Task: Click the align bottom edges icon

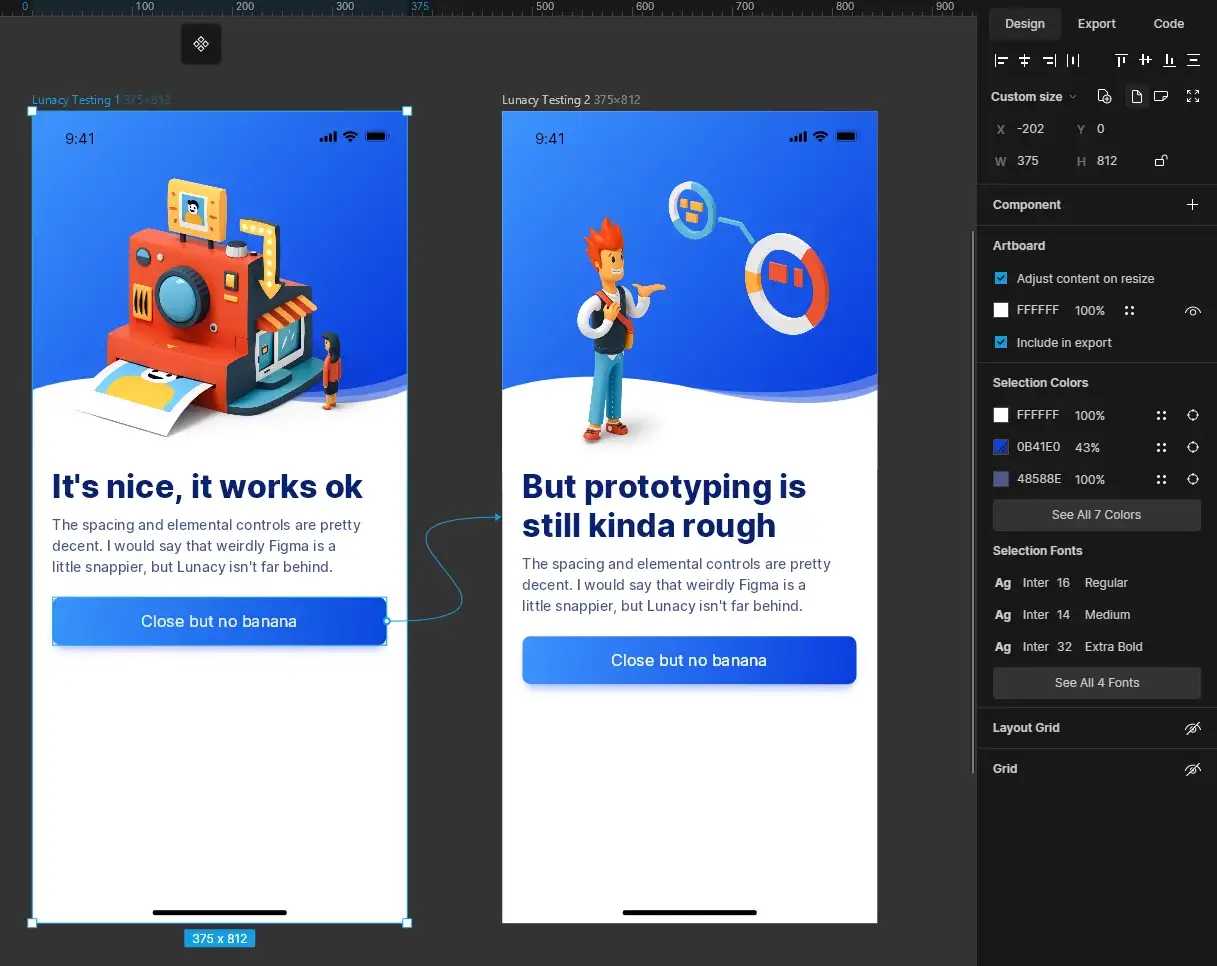Action: 1169,61
